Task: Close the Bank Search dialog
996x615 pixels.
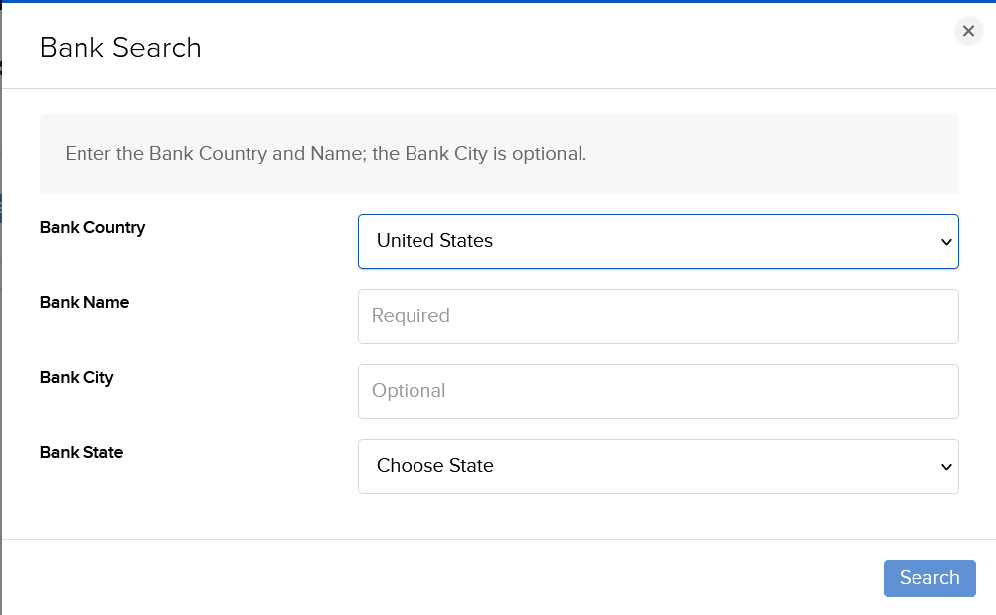Action: click(x=968, y=31)
